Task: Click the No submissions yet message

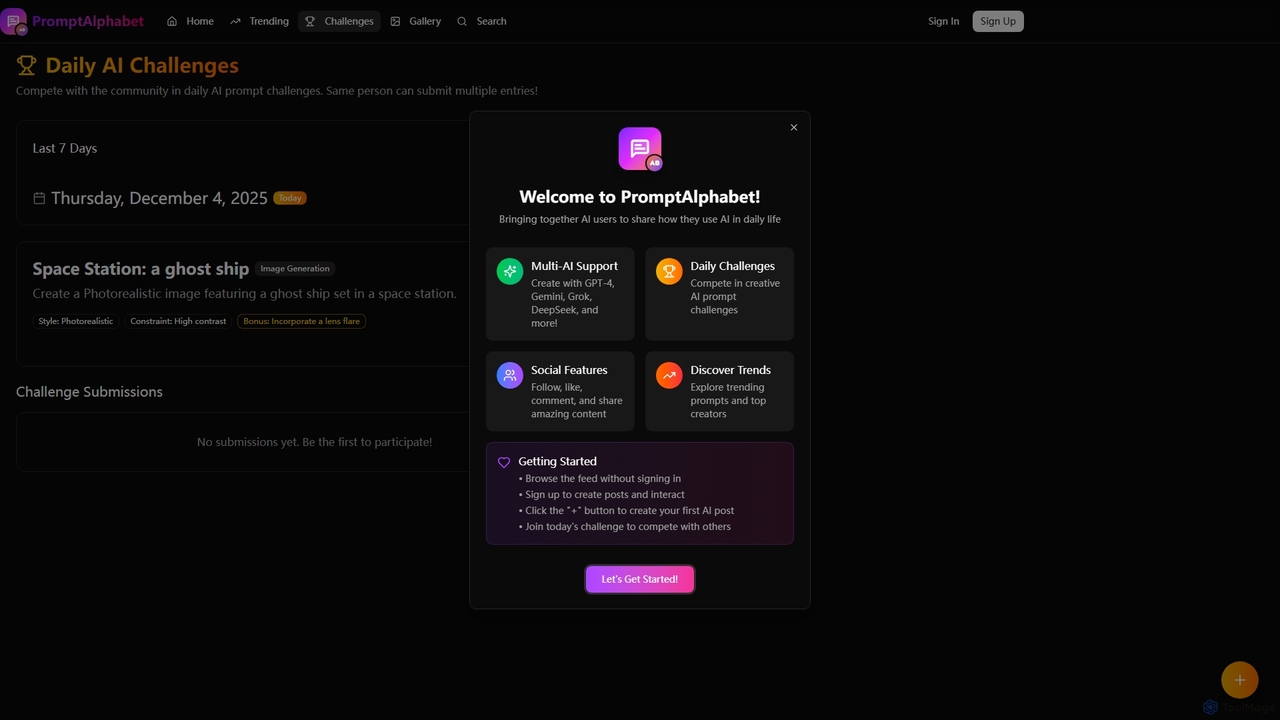Action: (315, 442)
